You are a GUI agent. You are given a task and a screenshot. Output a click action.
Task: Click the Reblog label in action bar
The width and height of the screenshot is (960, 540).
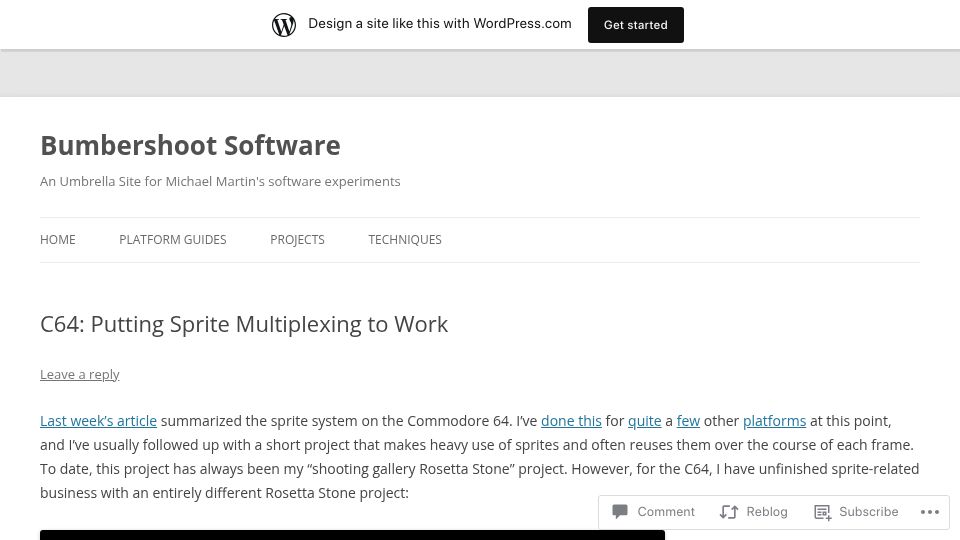point(767,512)
